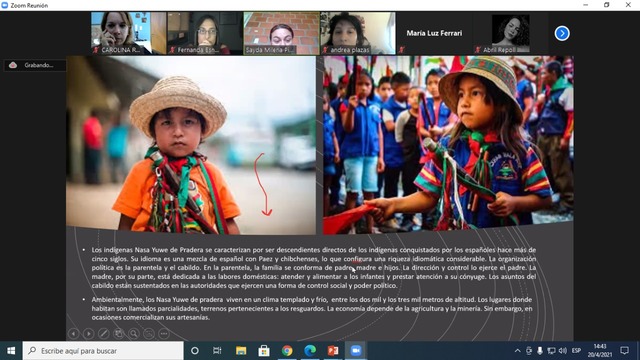This screenshot has height=360, width=640.
Task: Toggle subtitles button in slideshow controls
Action: (x=149, y=333)
